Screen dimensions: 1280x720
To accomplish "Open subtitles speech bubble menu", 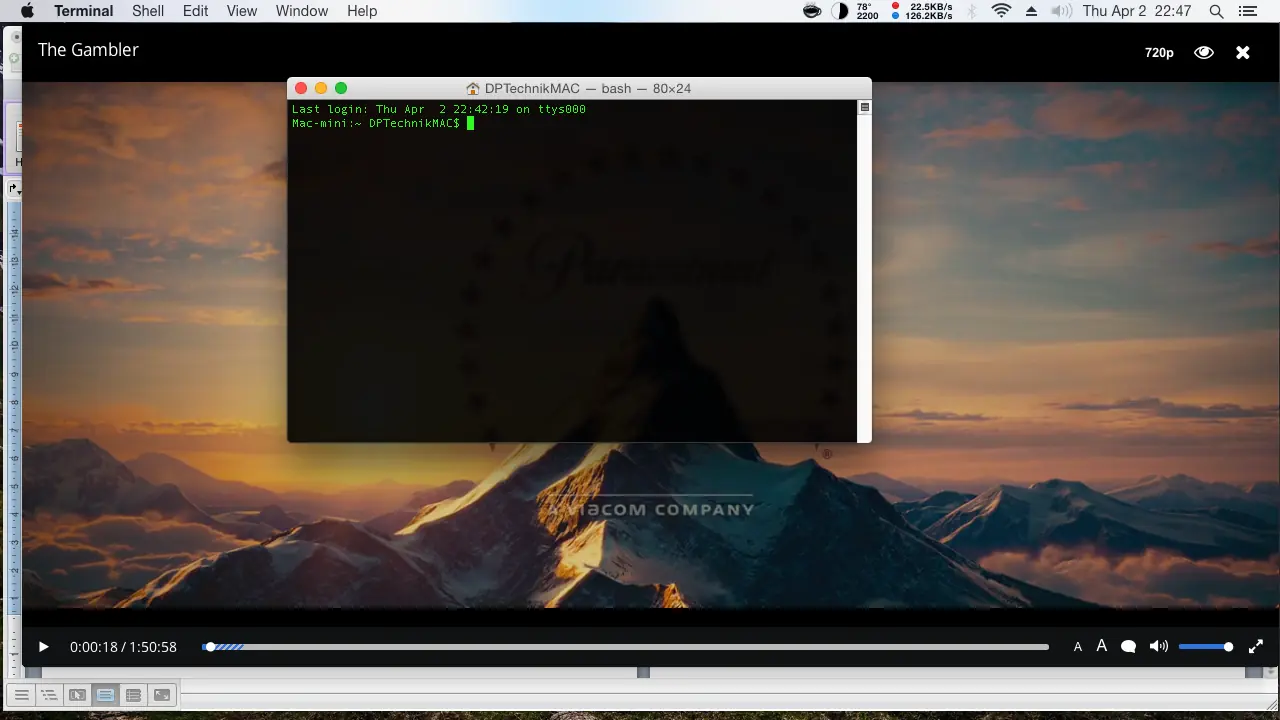I will pos(1129,646).
